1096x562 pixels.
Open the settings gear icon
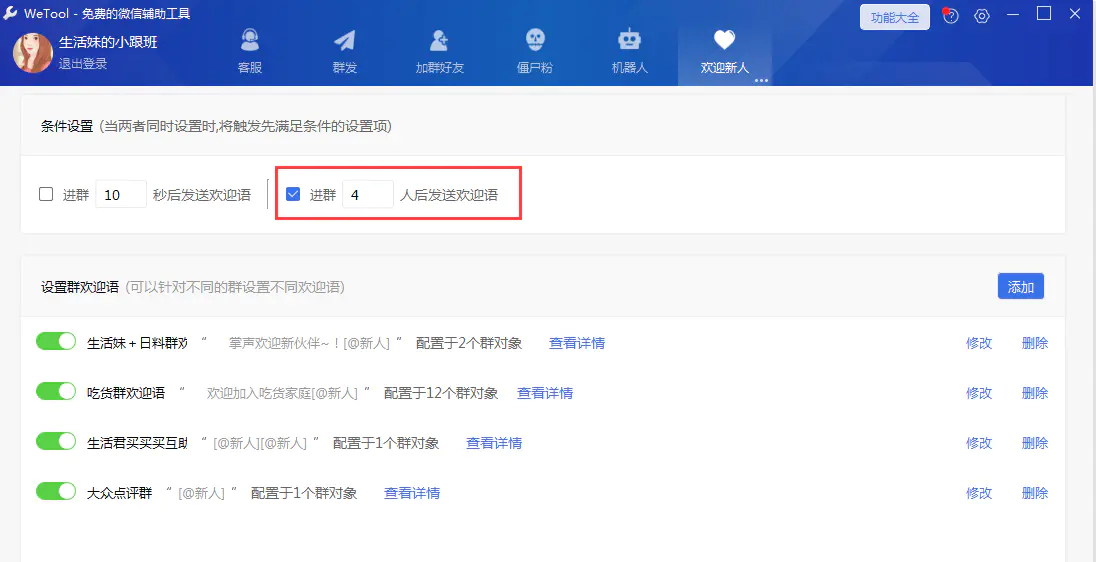coord(982,16)
